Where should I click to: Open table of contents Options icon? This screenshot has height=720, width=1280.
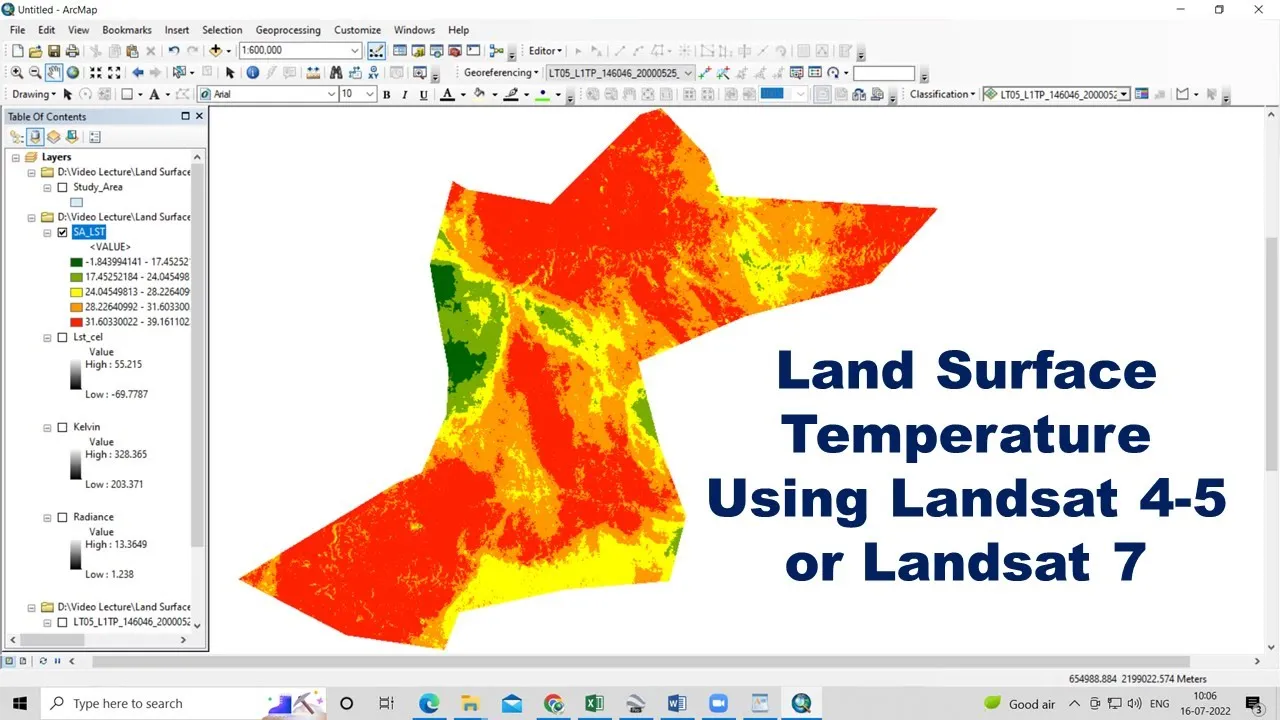[x=95, y=137]
